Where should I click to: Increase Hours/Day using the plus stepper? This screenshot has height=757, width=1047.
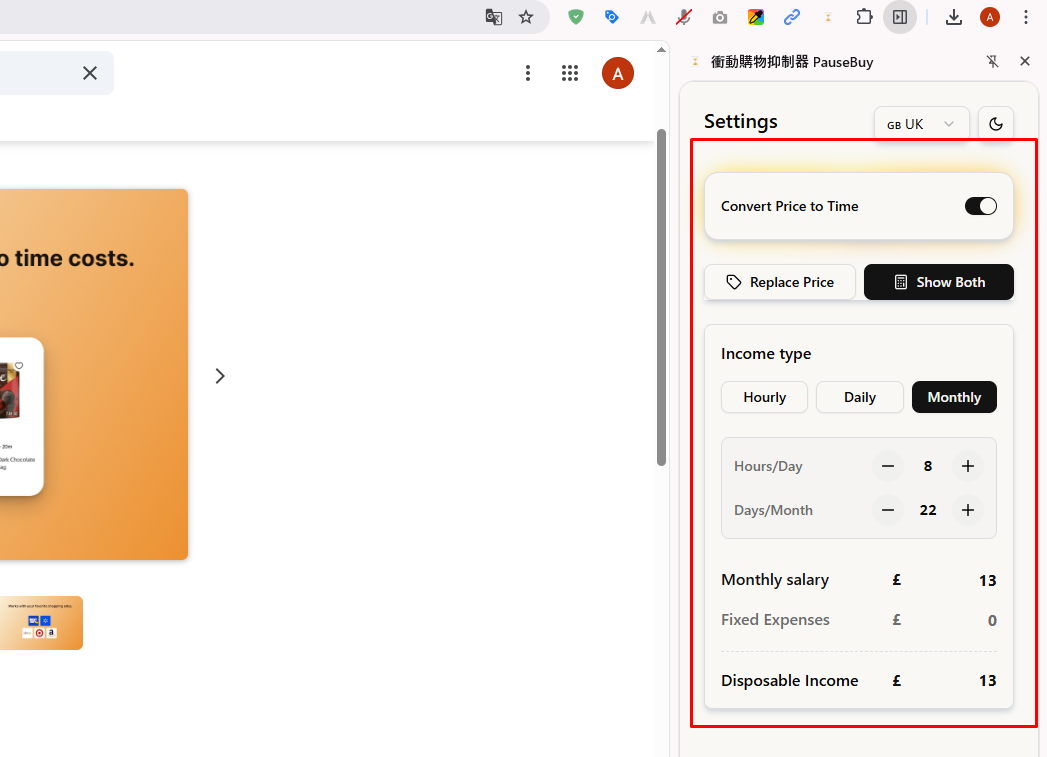[967, 465]
